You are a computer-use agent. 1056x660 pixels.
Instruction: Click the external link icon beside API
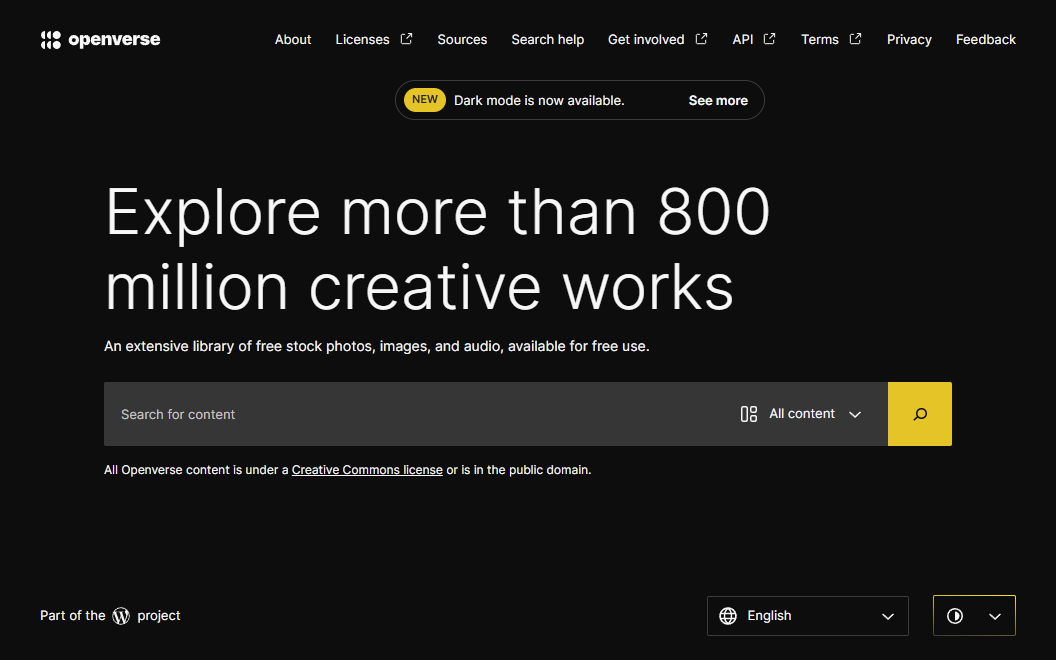pyautogui.click(x=769, y=39)
